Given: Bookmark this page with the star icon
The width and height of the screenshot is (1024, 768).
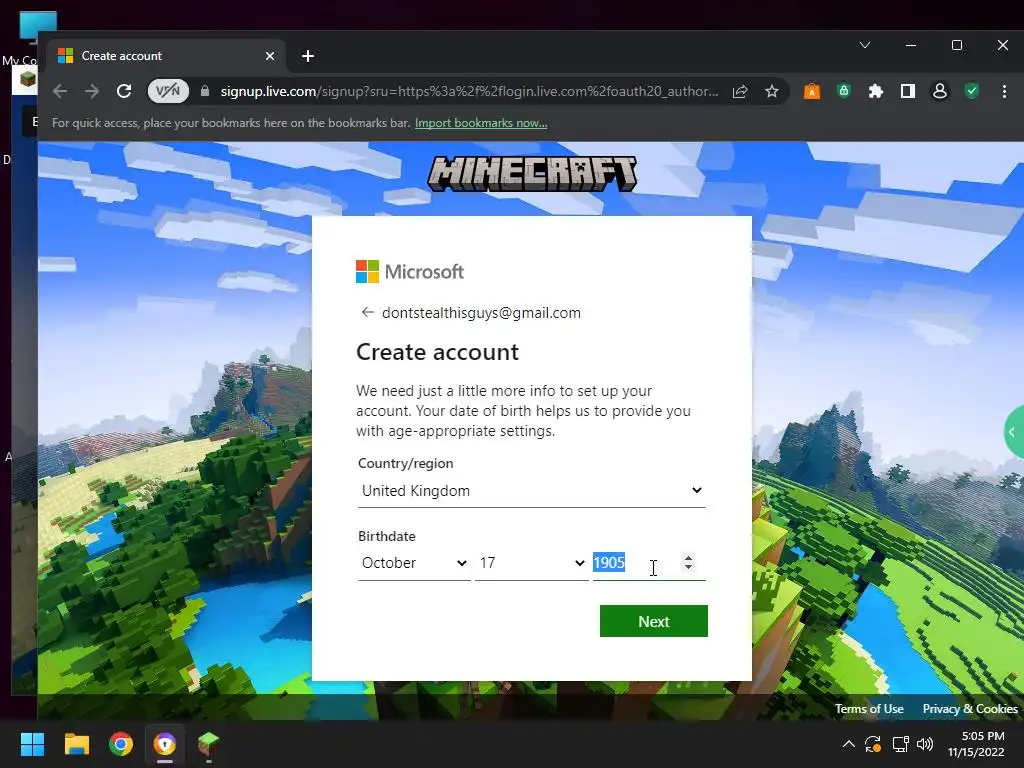Looking at the screenshot, I should click(772, 91).
